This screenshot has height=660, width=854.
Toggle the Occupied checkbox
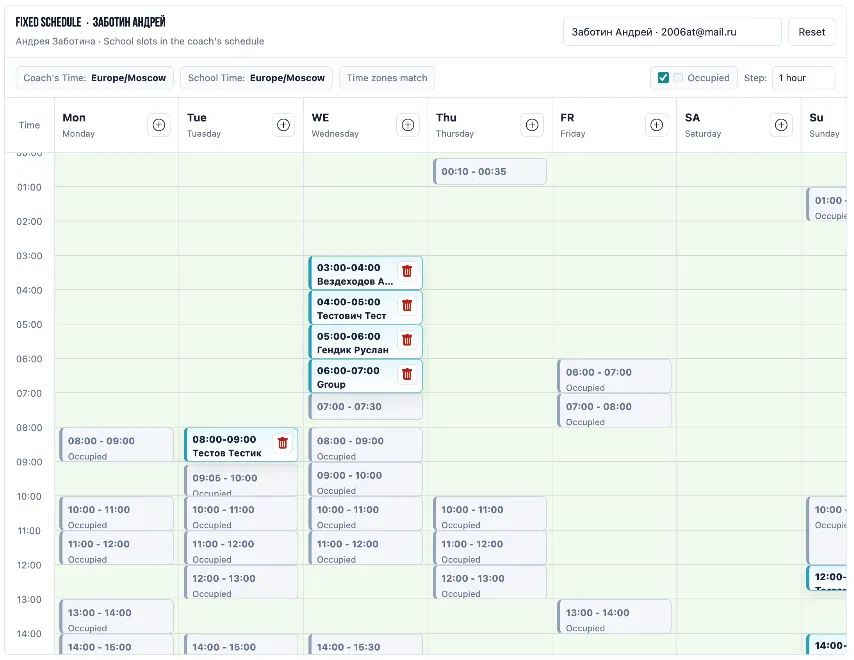663,77
